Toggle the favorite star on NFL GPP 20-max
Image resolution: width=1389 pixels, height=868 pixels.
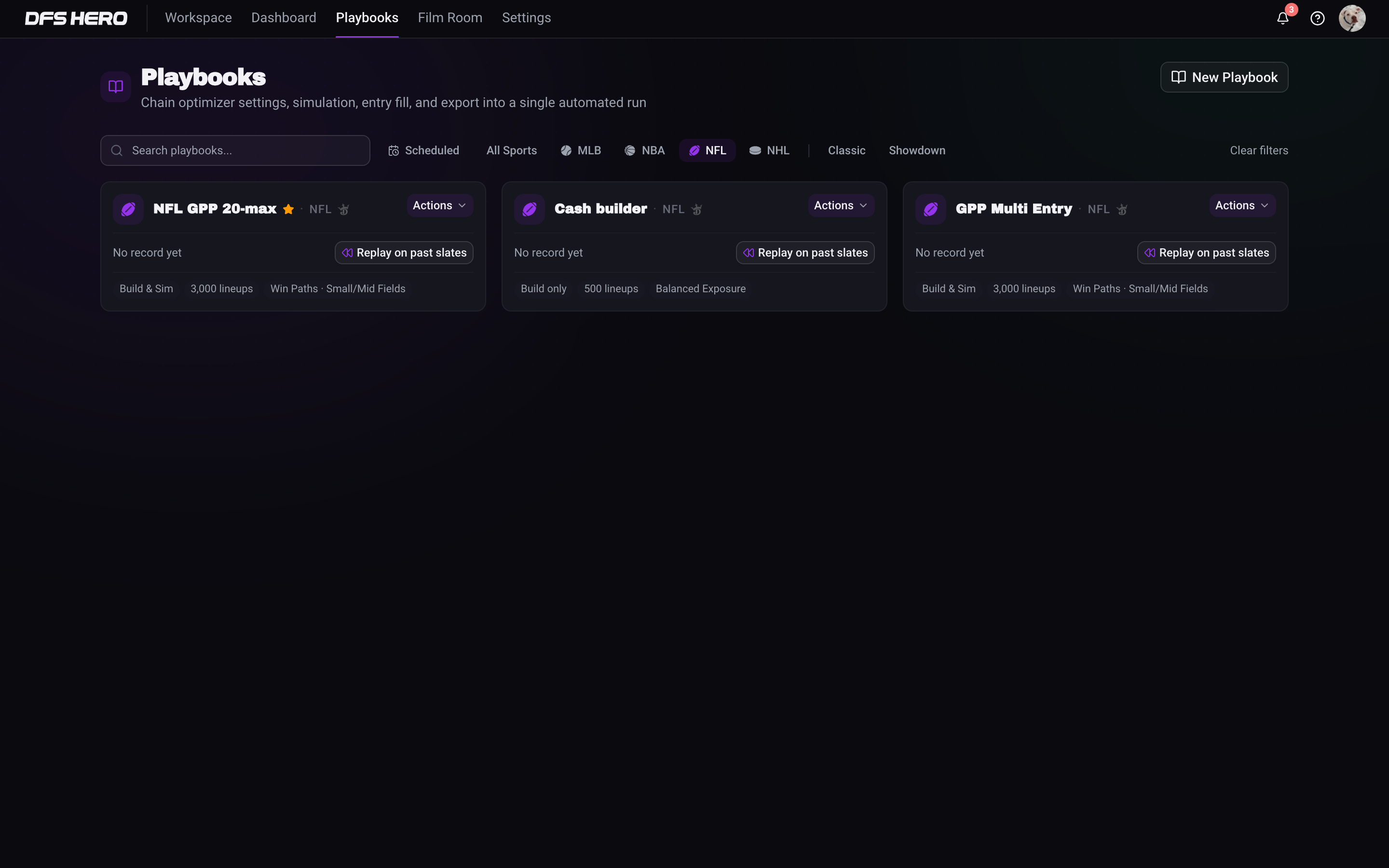tap(288, 209)
